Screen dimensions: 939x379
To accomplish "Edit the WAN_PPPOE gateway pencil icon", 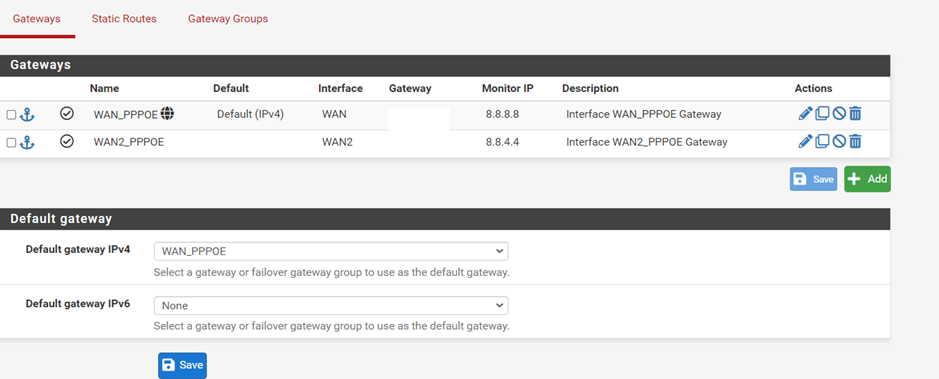I will 805,113.
